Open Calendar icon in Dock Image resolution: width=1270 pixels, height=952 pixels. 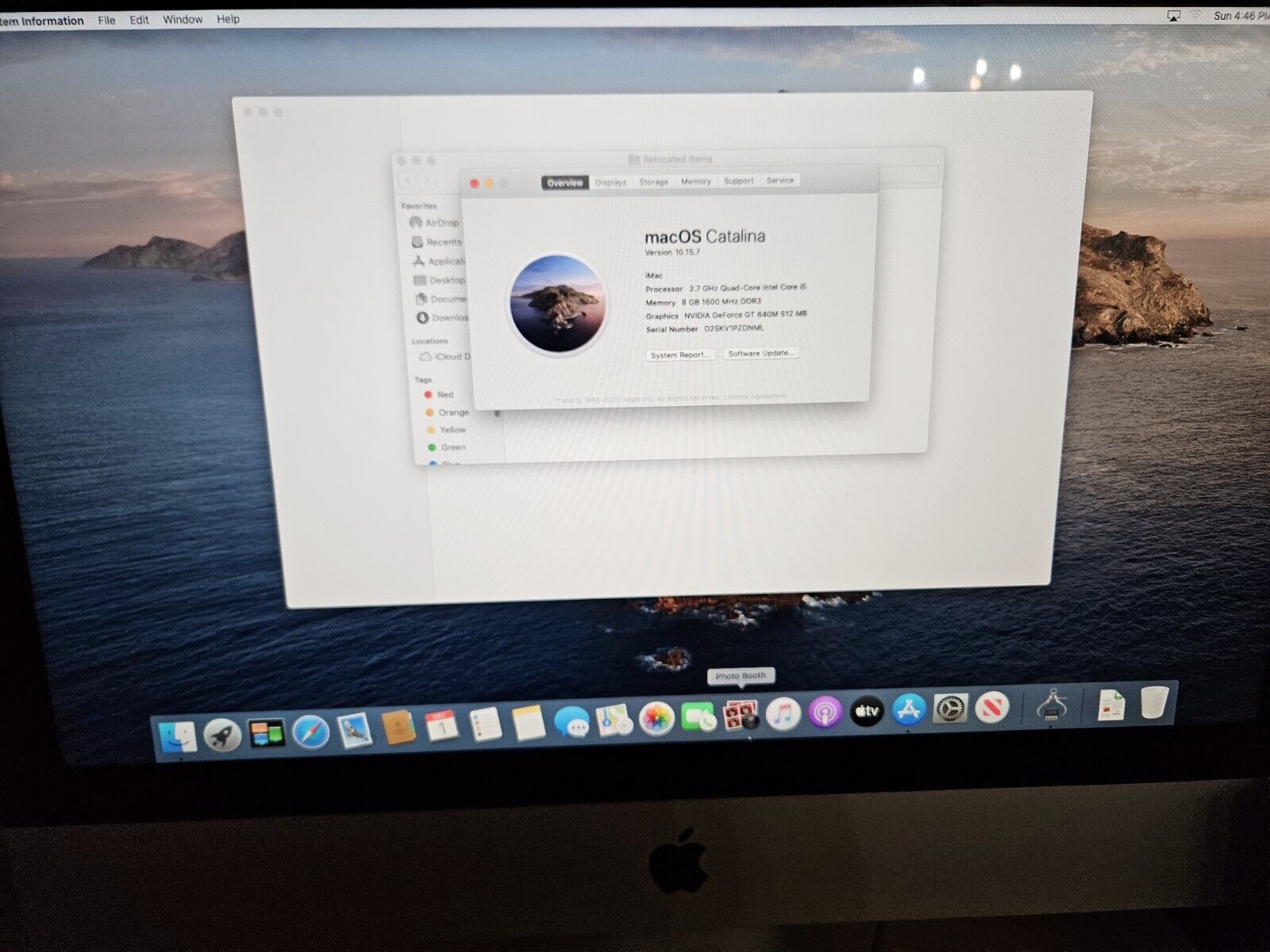(x=441, y=726)
